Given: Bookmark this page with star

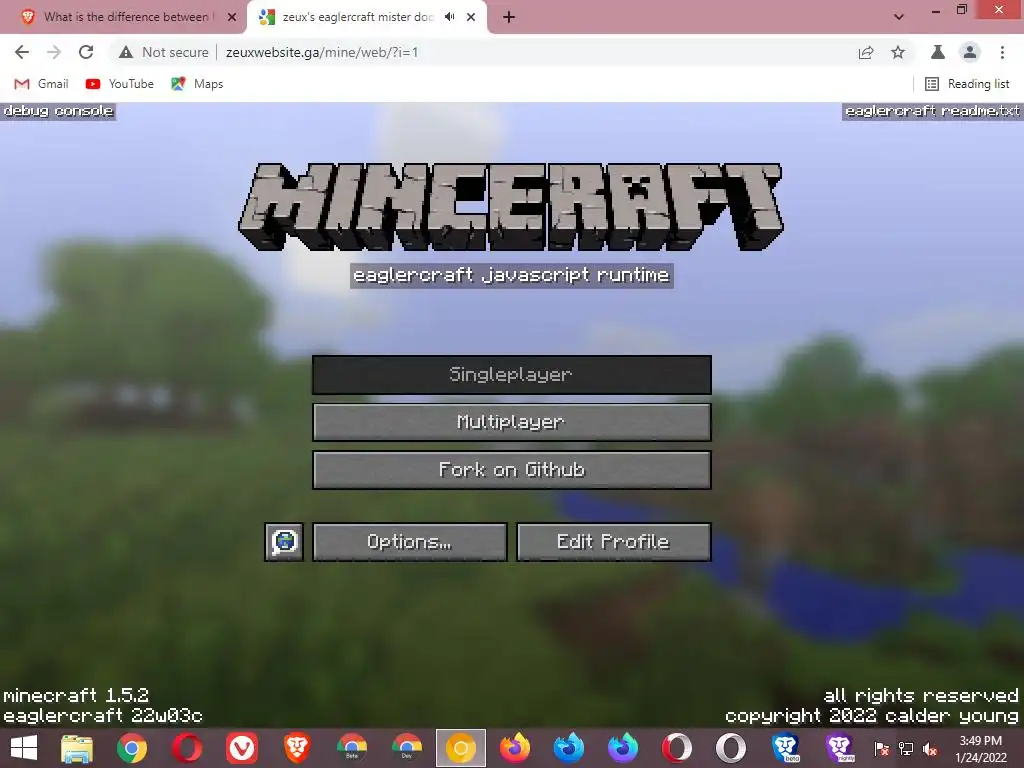Looking at the screenshot, I should coord(898,52).
